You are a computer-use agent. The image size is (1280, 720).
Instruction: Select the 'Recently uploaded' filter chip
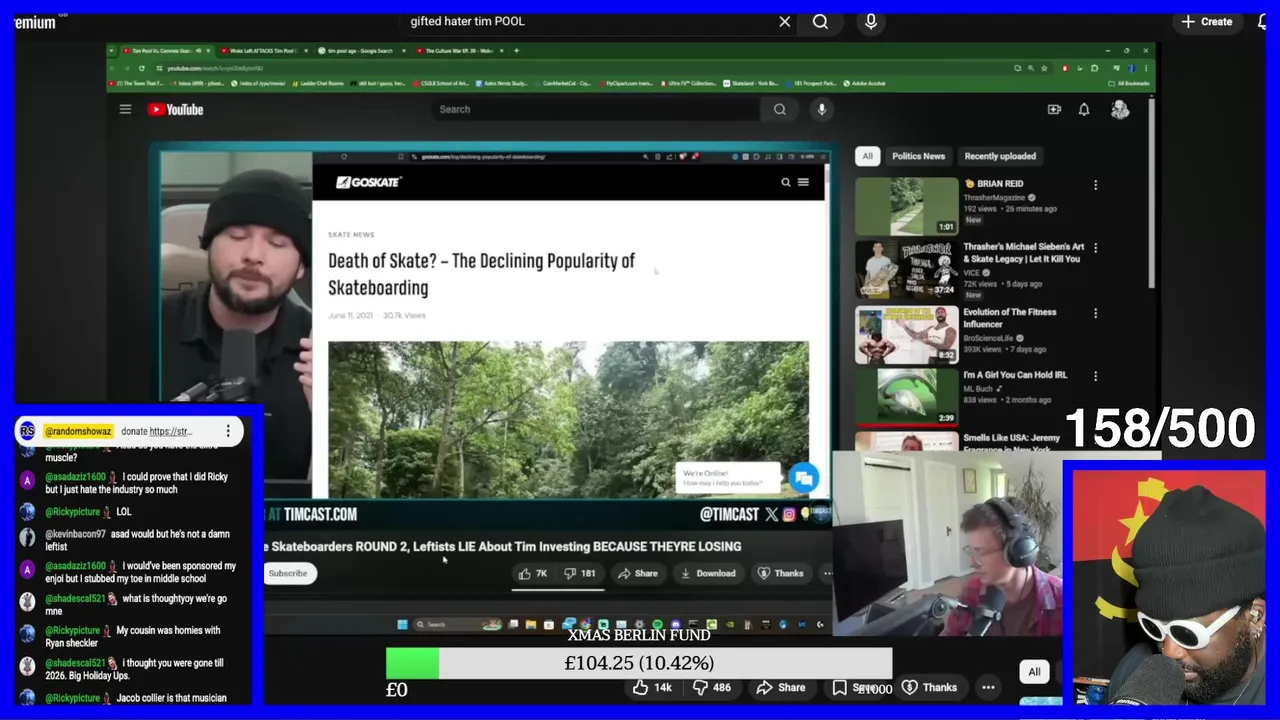coord(1000,156)
